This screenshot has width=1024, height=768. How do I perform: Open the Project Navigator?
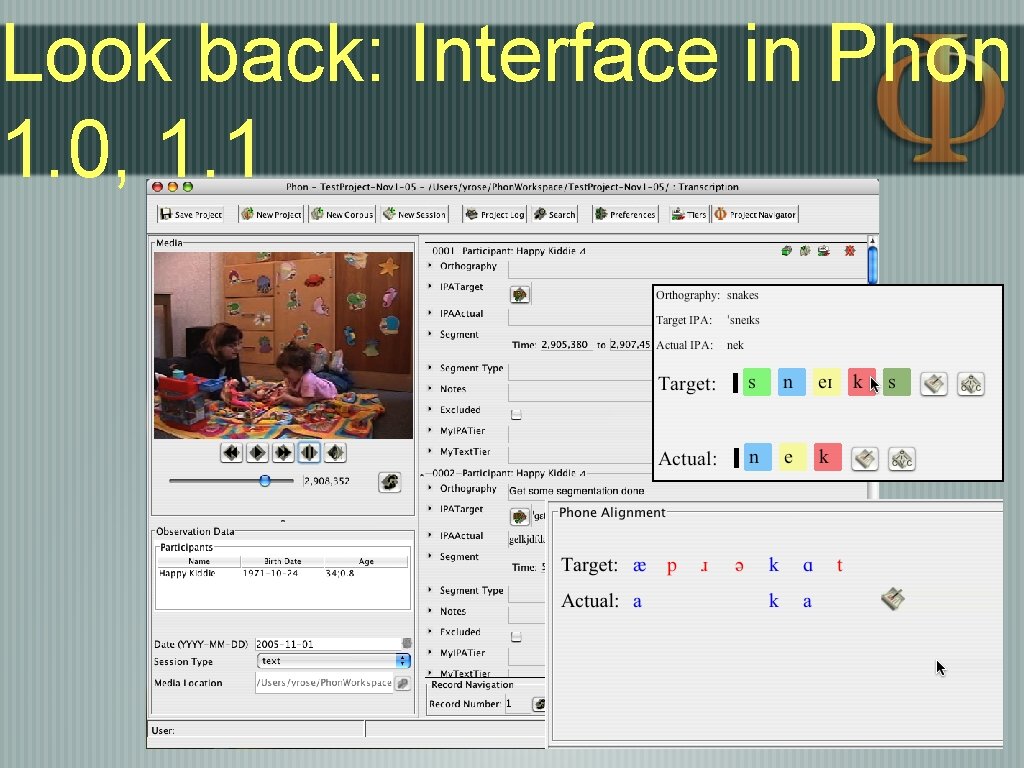click(755, 214)
